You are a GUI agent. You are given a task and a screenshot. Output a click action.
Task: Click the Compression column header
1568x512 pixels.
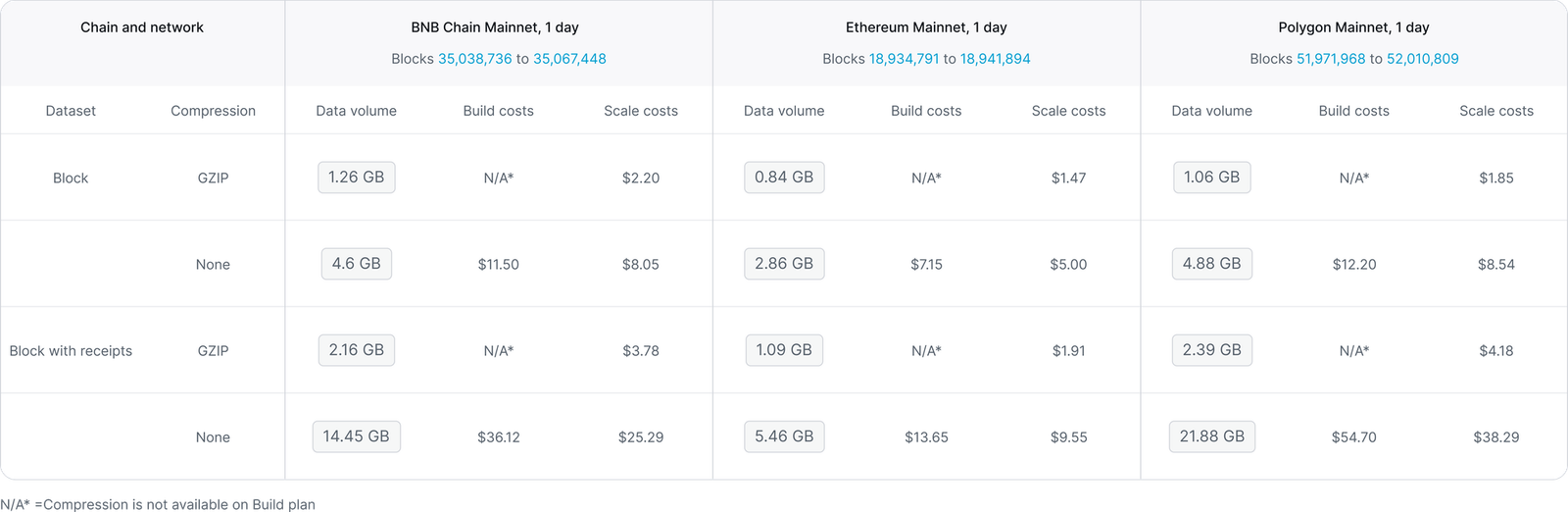[x=213, y=111]
